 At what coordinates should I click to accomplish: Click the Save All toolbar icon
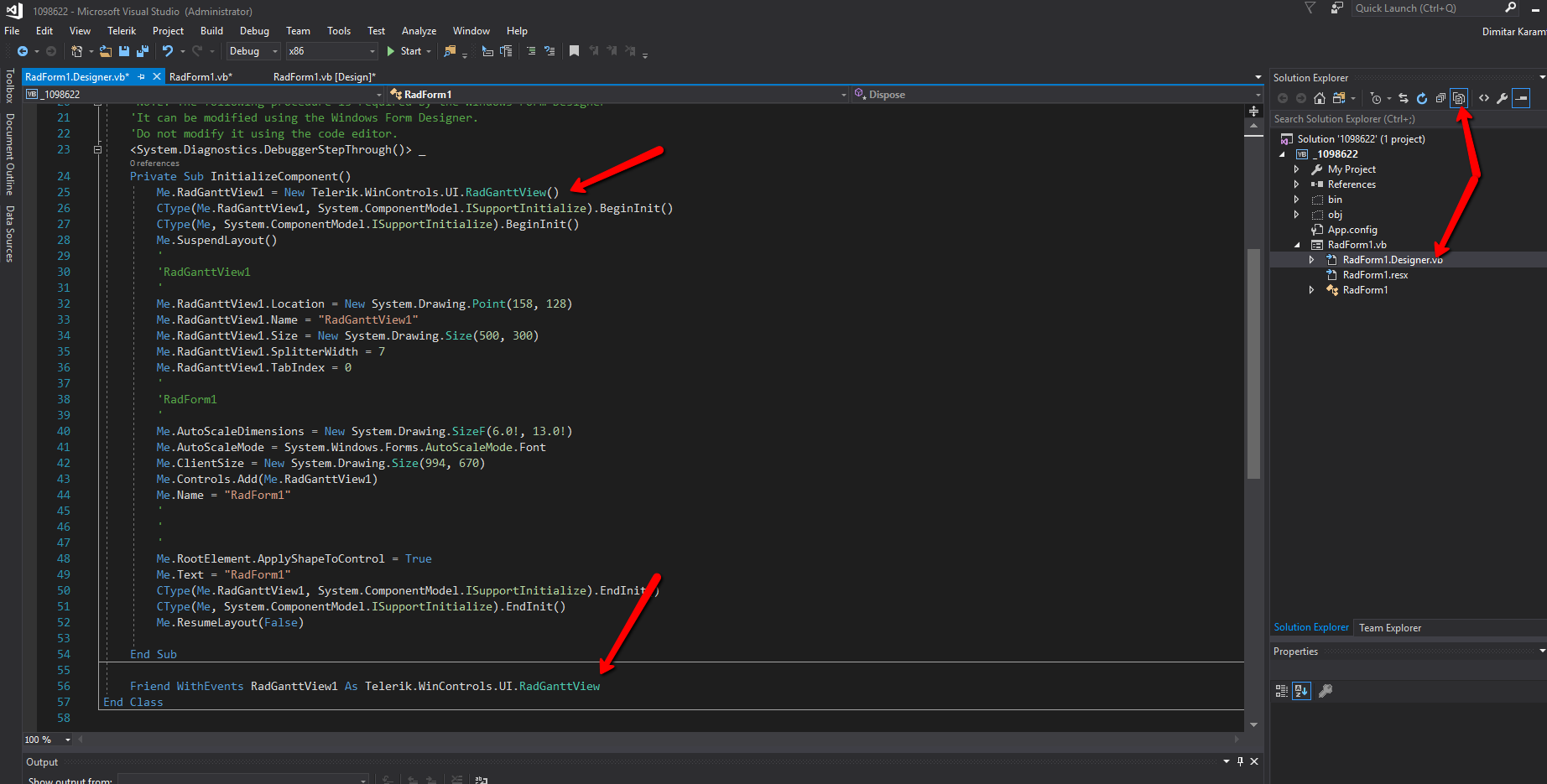(142, 51)
